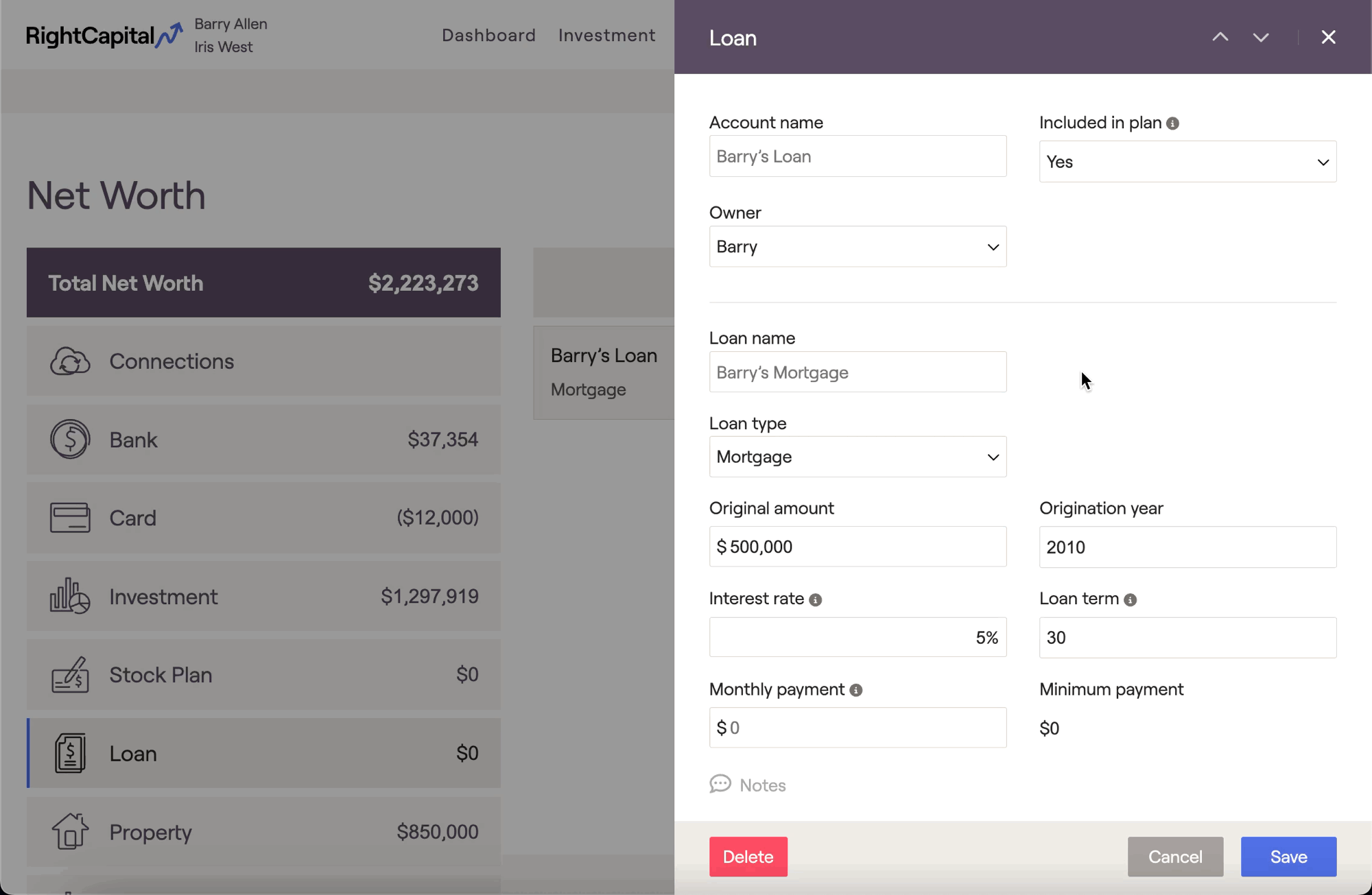Click the Loan term field

point(1187,637)
